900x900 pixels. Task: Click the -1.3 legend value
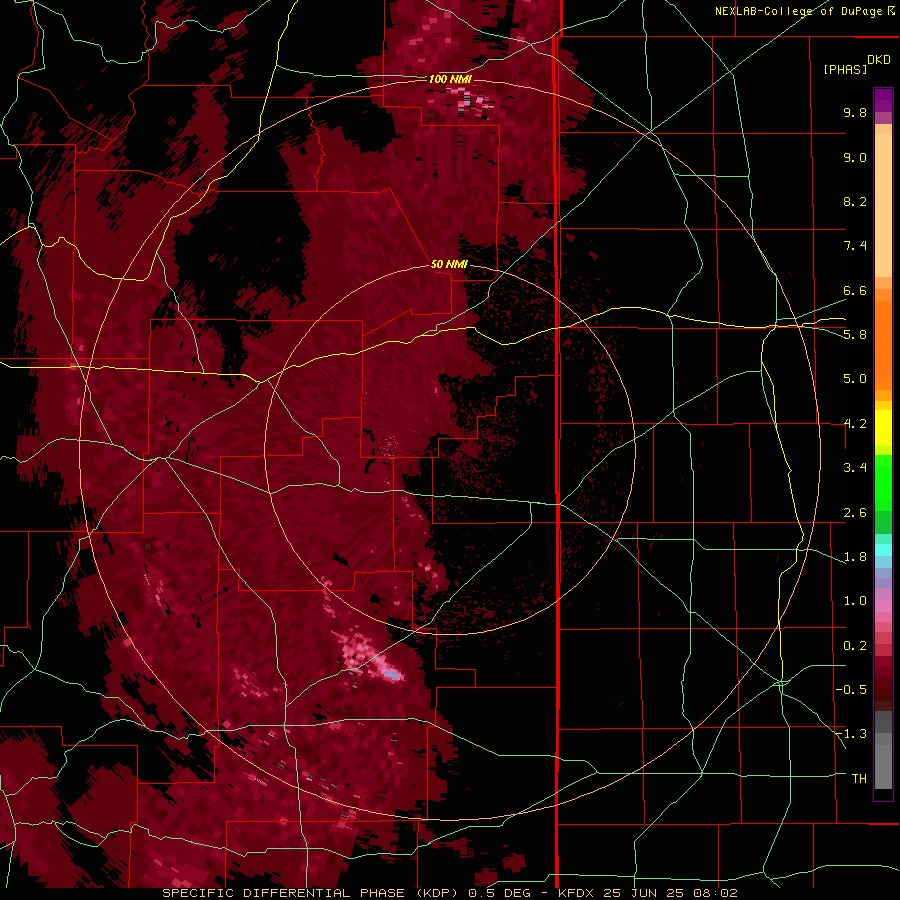[852, 734]
